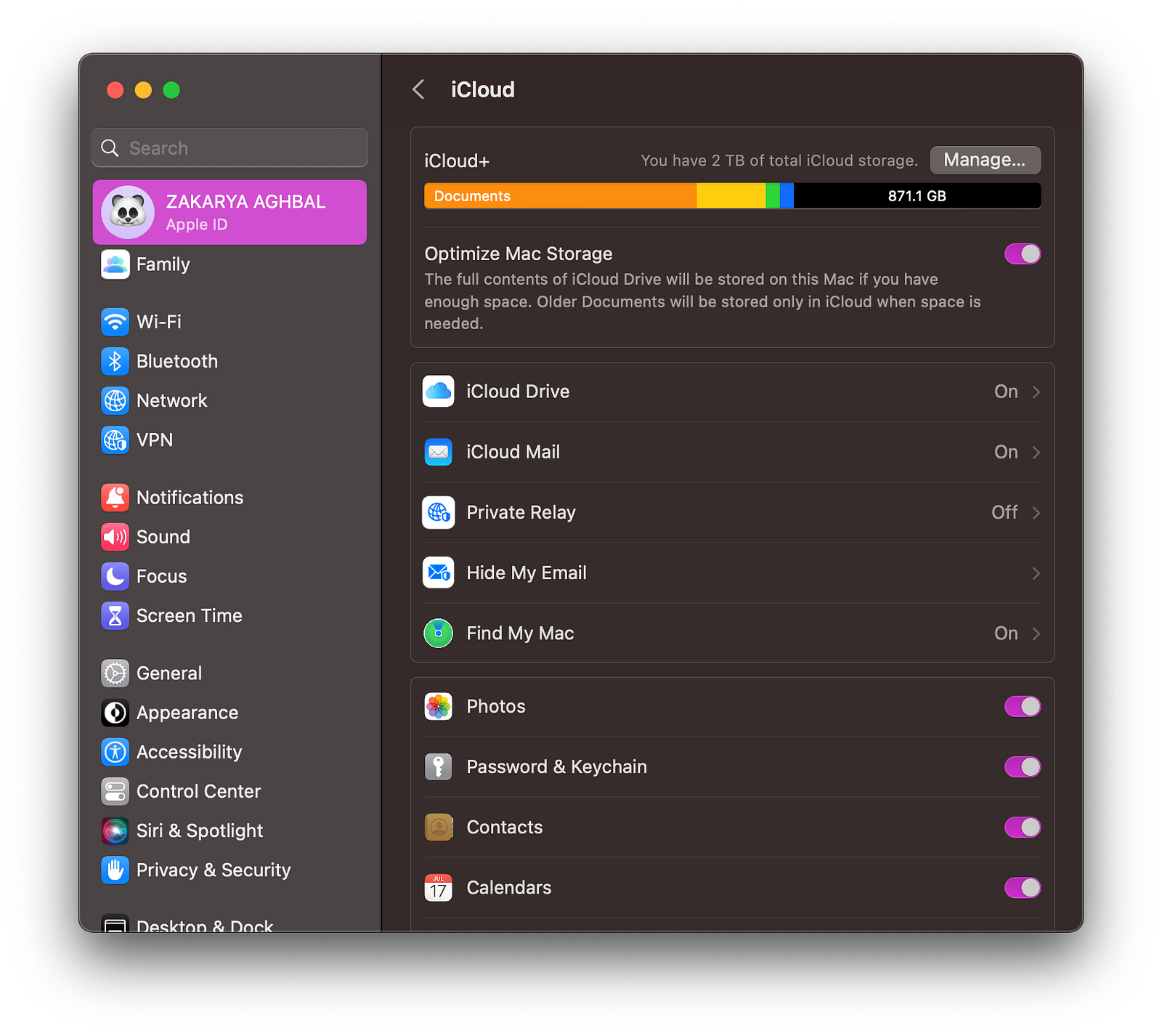Open Hide My Email chevron
The height and width of the screenshot is (1036, 1162).
(x=1036, y=573)
